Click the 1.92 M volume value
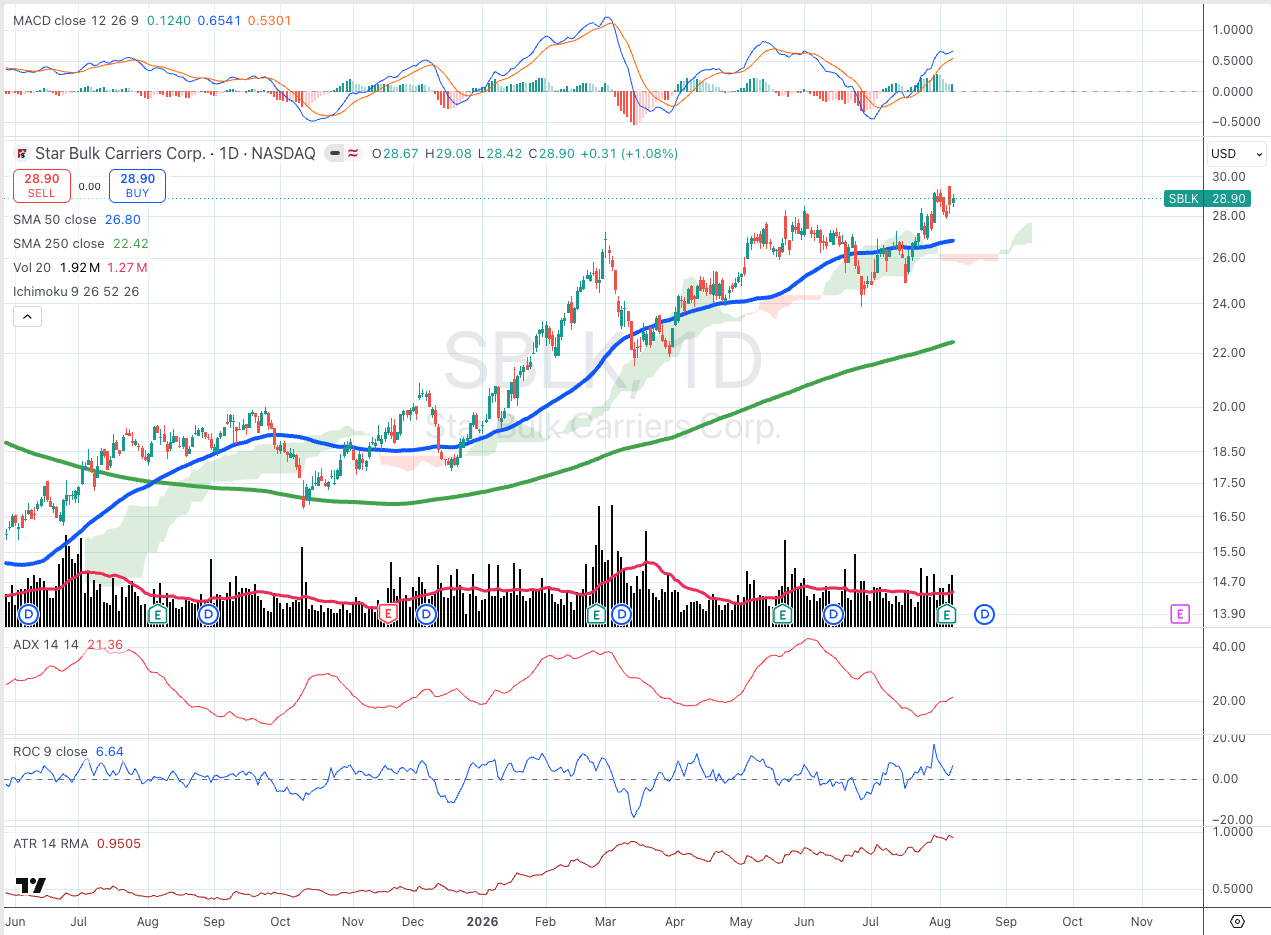 80,267
